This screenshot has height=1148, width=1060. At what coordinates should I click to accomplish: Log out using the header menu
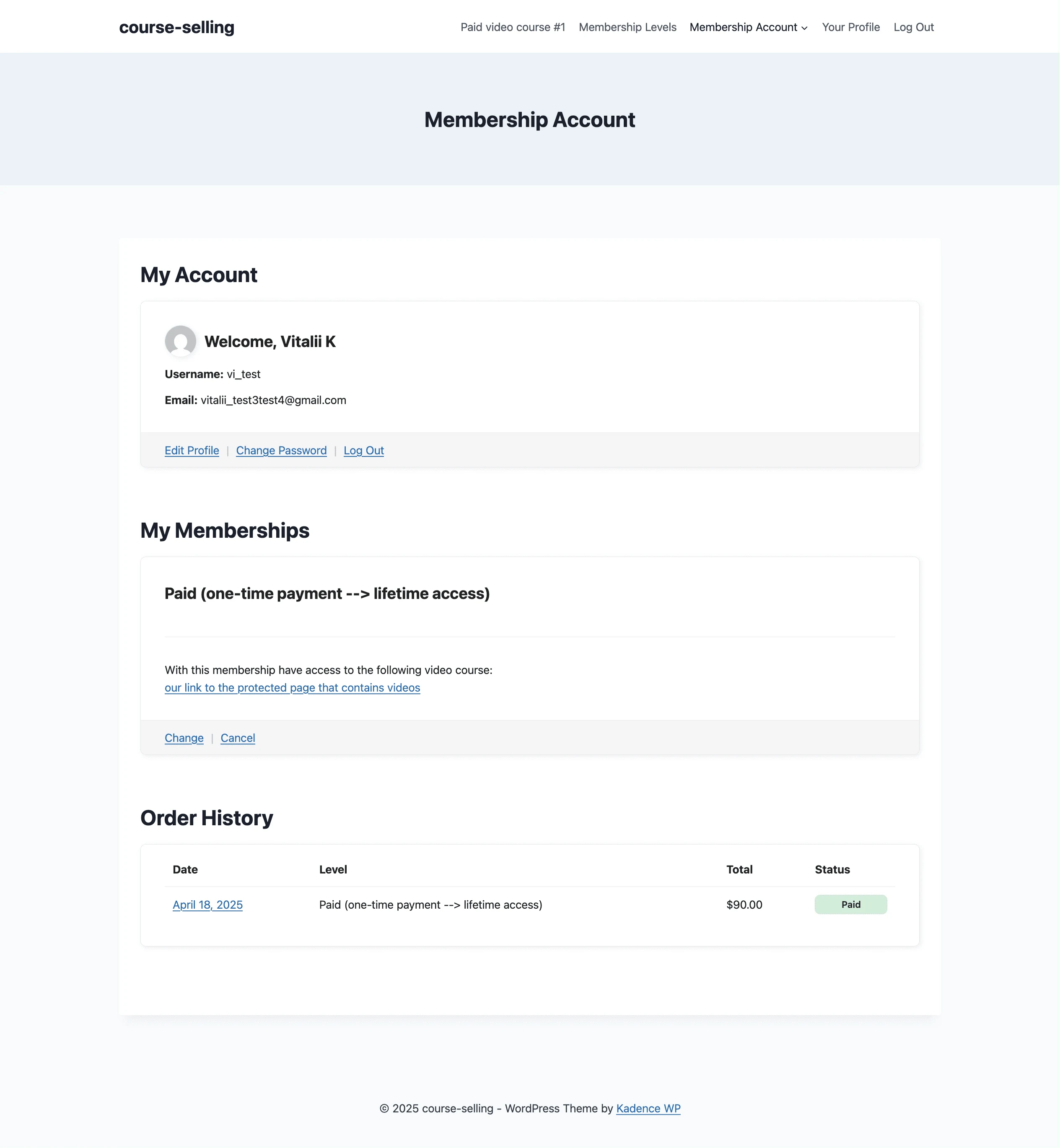[913, 27]
